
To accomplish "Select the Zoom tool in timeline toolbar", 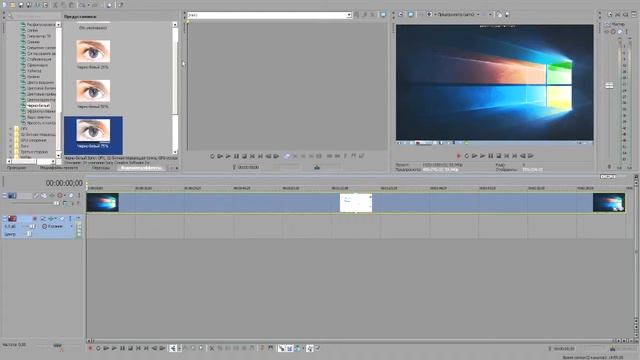I will pyautogui.click(x=201, y=348).
